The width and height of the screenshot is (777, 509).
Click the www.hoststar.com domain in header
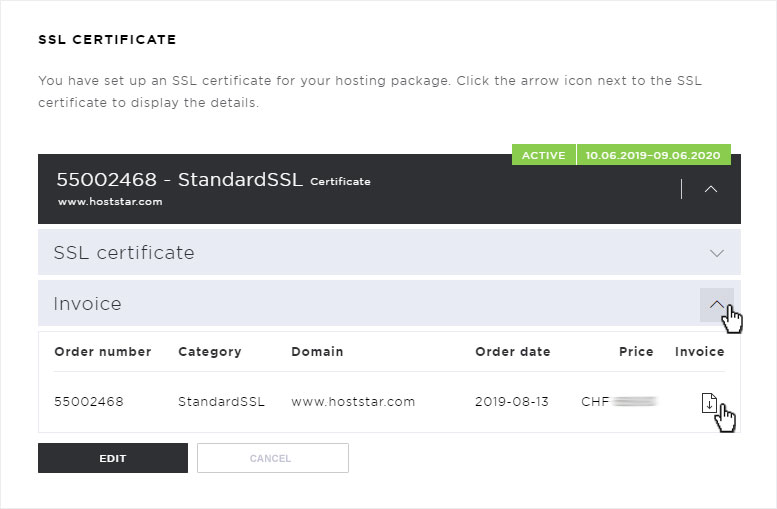(110, 202)
